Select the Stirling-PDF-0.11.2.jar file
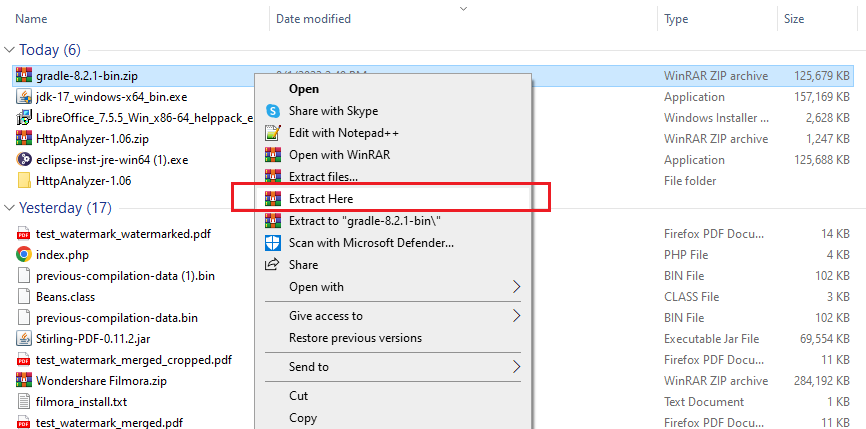The image size is (866, 429). click(x=82, y=339)
